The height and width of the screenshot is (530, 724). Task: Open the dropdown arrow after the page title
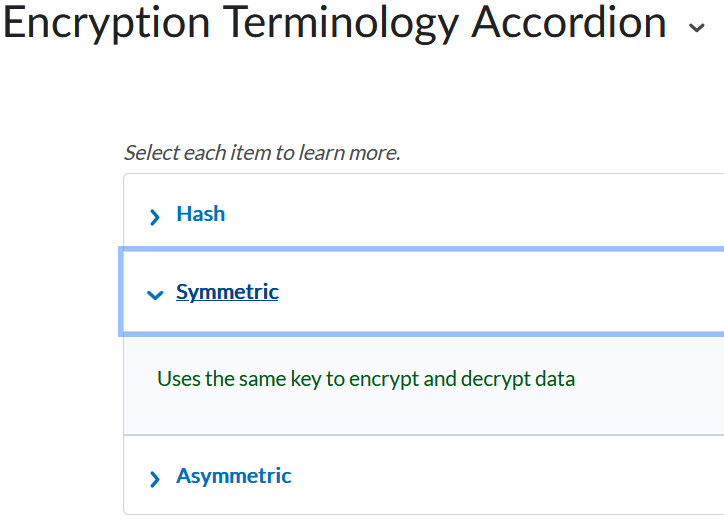pyautogui.click(x=697, y=28)
